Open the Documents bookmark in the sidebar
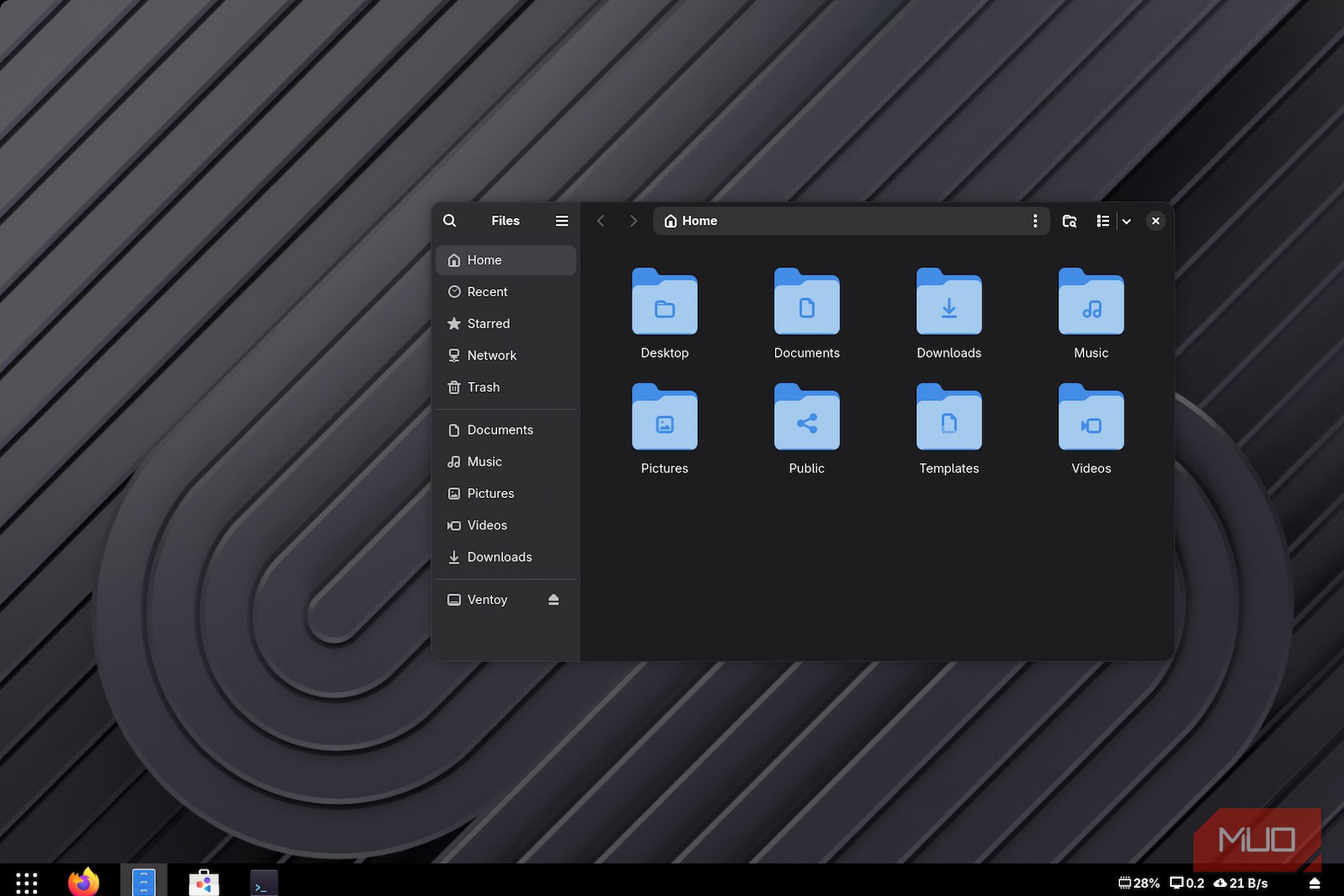Screen dimensions: 1344x896 pos(506,430)
